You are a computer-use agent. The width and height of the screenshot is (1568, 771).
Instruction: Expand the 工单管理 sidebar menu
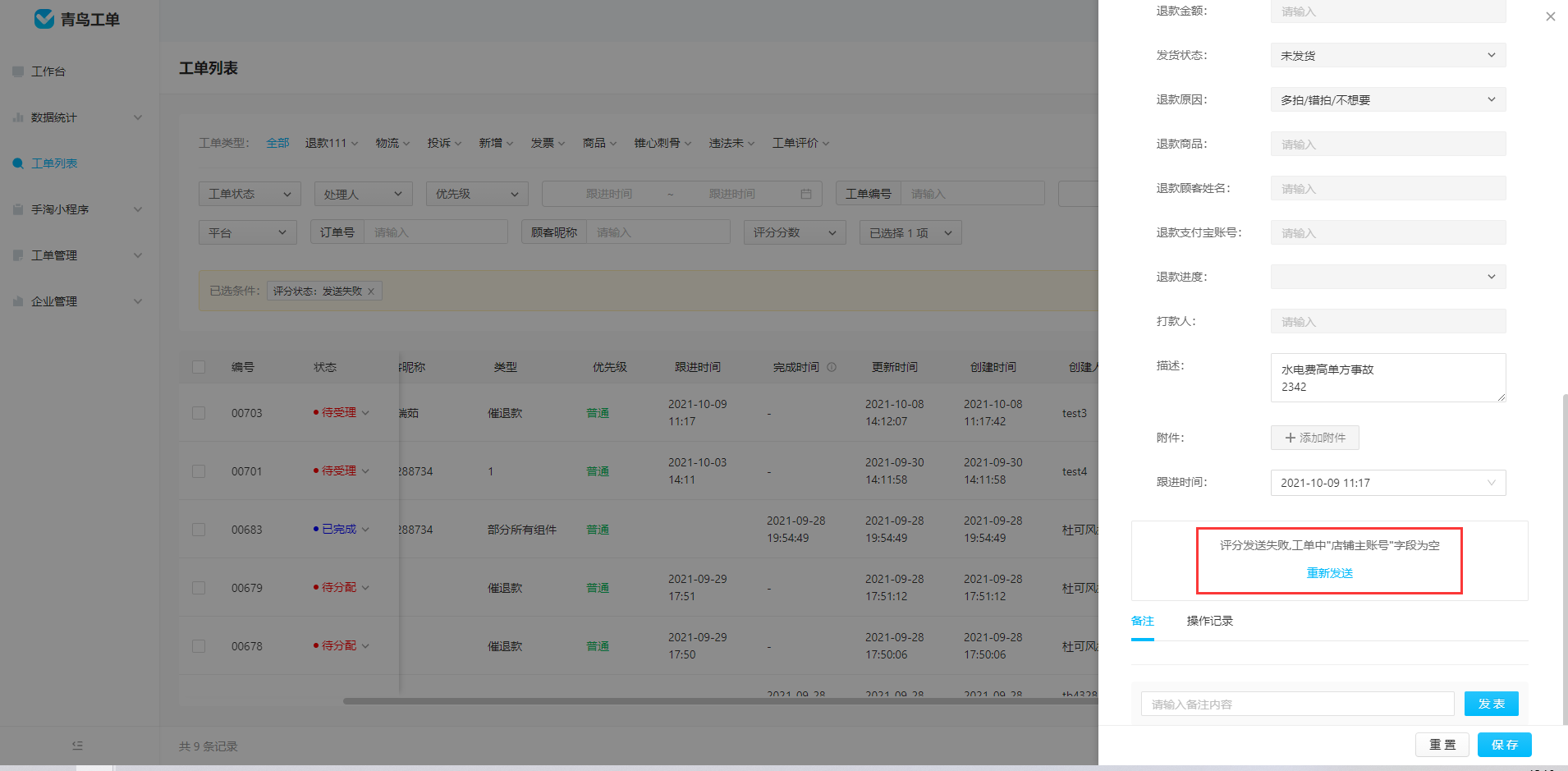(x=80, y=255)
